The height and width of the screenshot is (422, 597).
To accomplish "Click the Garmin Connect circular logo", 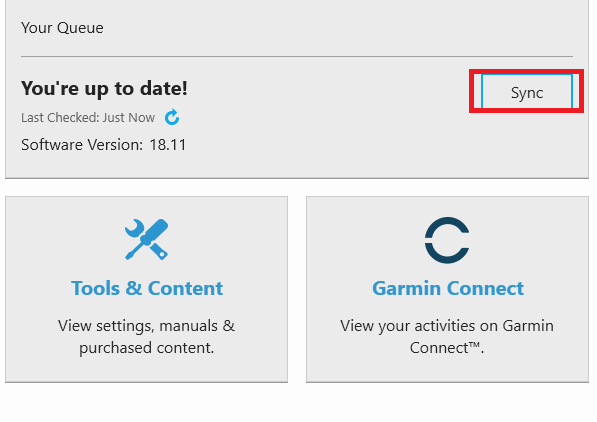I will pos(447,240).
